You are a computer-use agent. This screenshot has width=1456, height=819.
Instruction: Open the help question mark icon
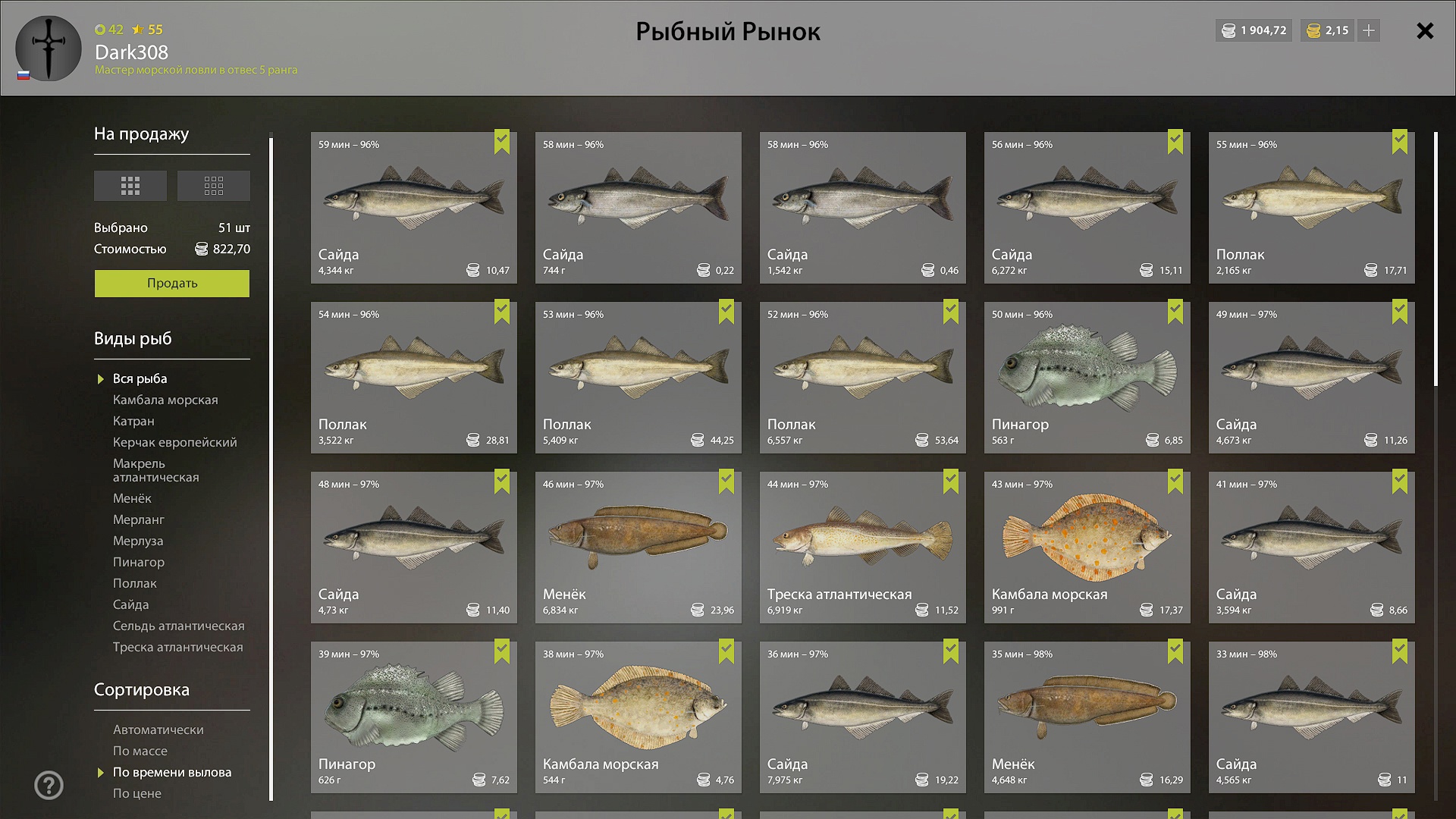(49, 785)
